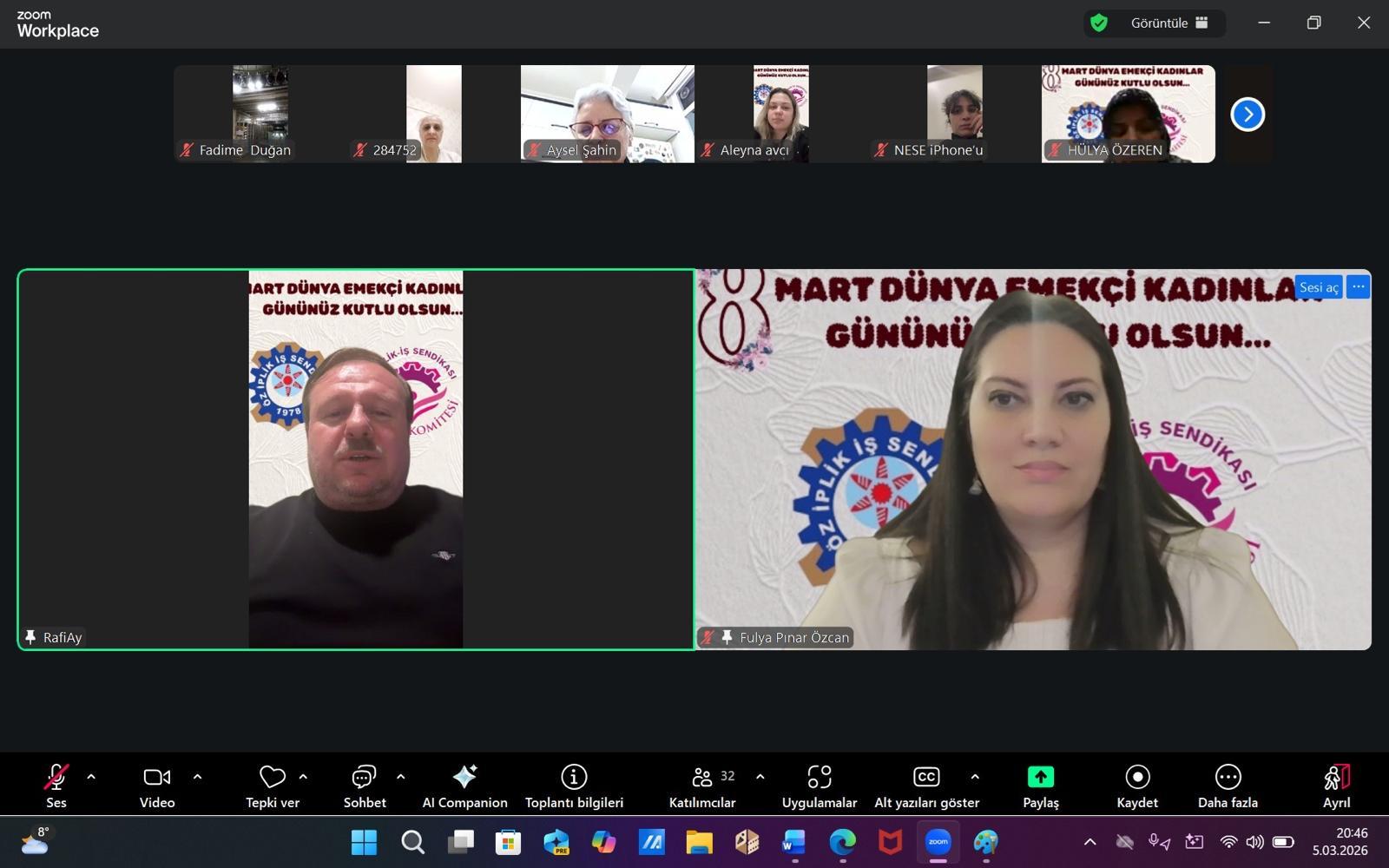Start recording with Kaydet

pos(1137,785)
